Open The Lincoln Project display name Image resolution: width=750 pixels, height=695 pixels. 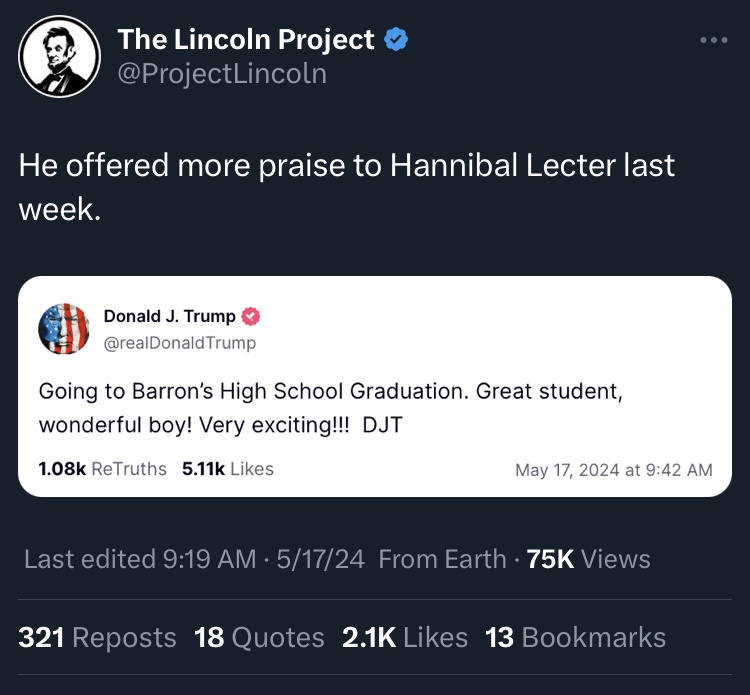coord(245,40)
